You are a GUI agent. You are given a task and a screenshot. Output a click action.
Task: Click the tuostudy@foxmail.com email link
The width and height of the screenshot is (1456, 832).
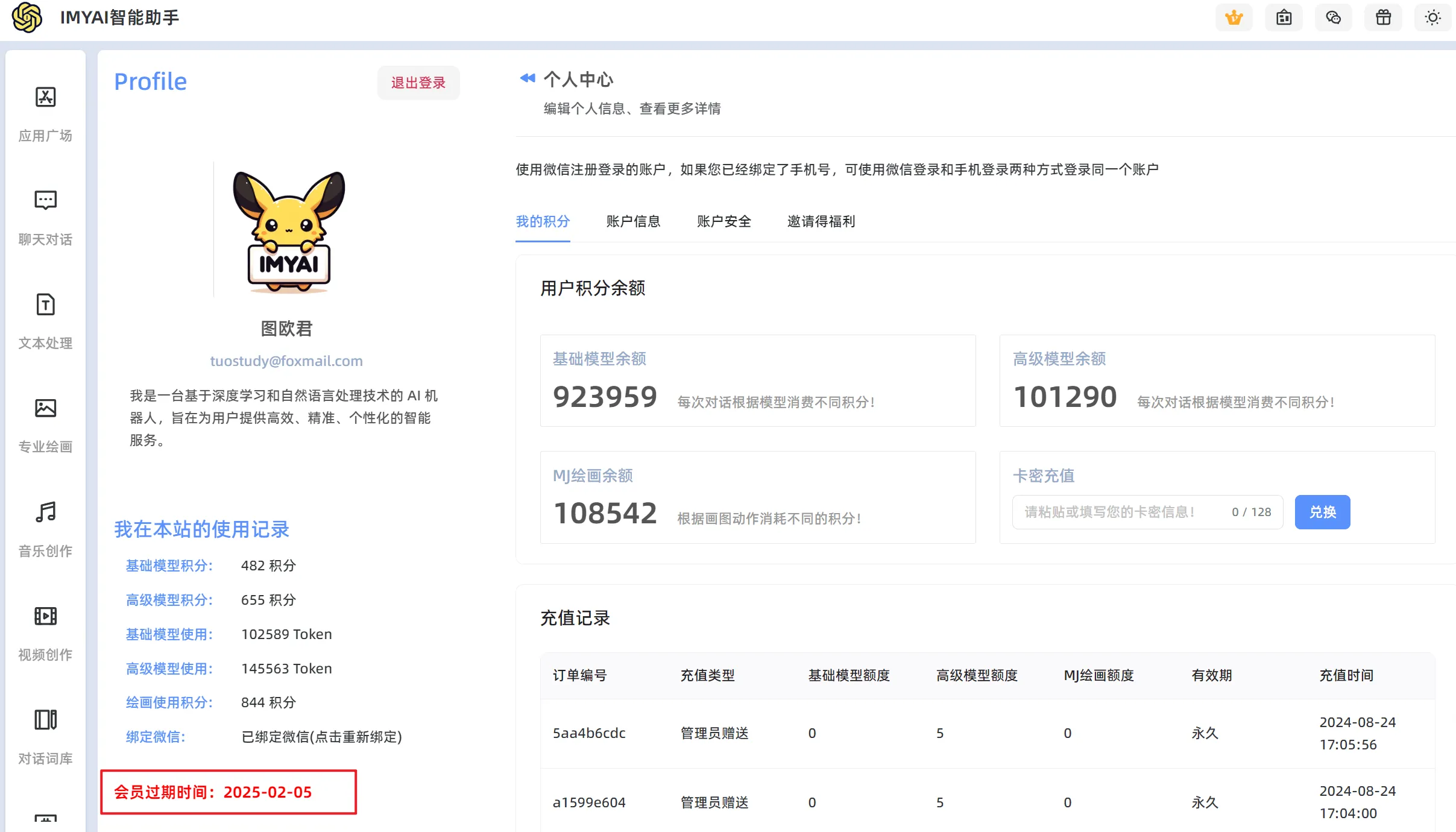[286, 361]
